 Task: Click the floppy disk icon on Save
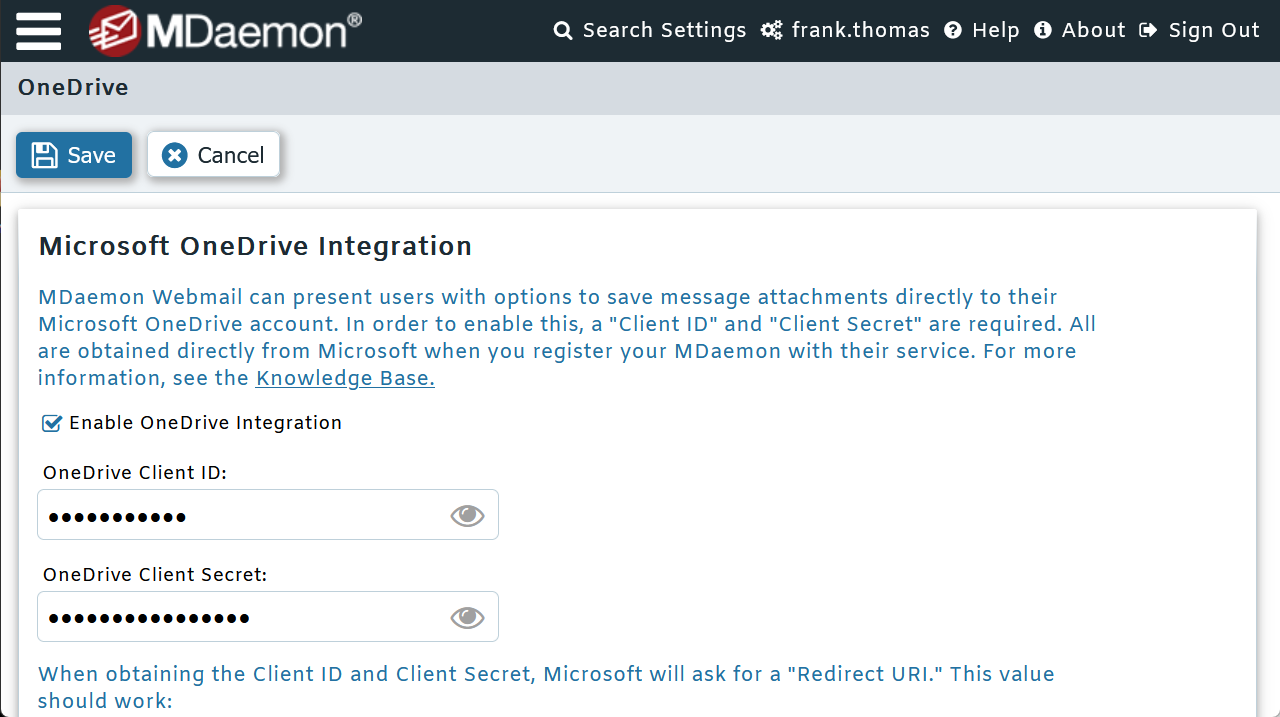tap(44, 154)
